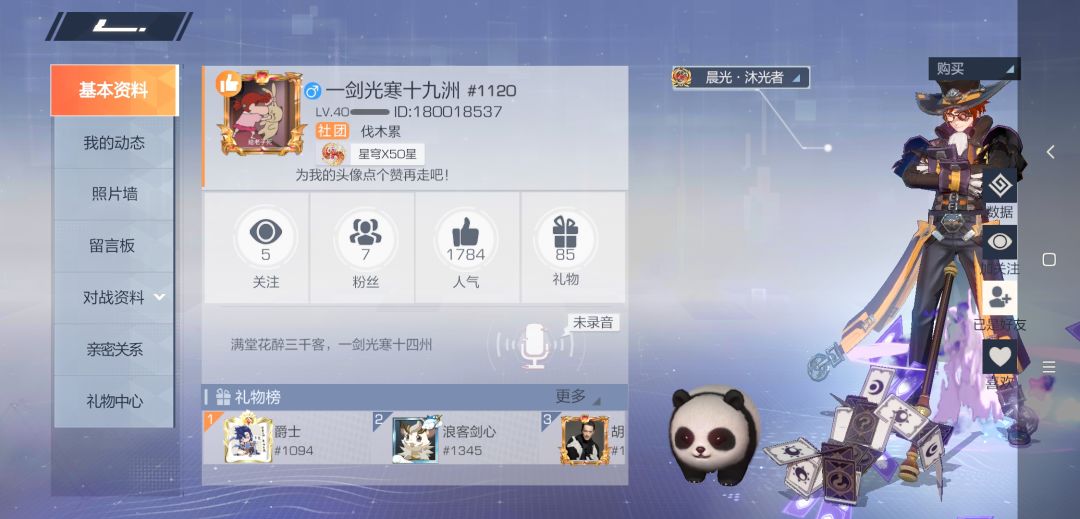This screenshot has width=1080, height=519.
Task: Switch to the 照片墙 tab
Action: 114,195
